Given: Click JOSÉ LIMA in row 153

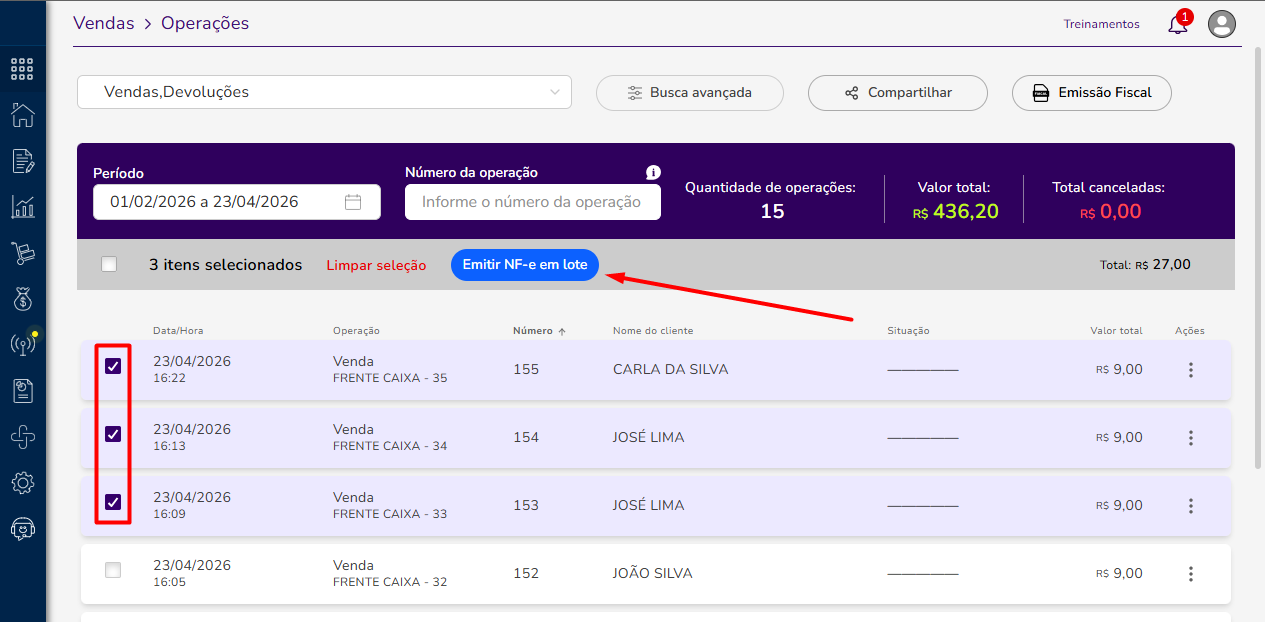Looking at the screenshot, I should [x=648, y=506].
